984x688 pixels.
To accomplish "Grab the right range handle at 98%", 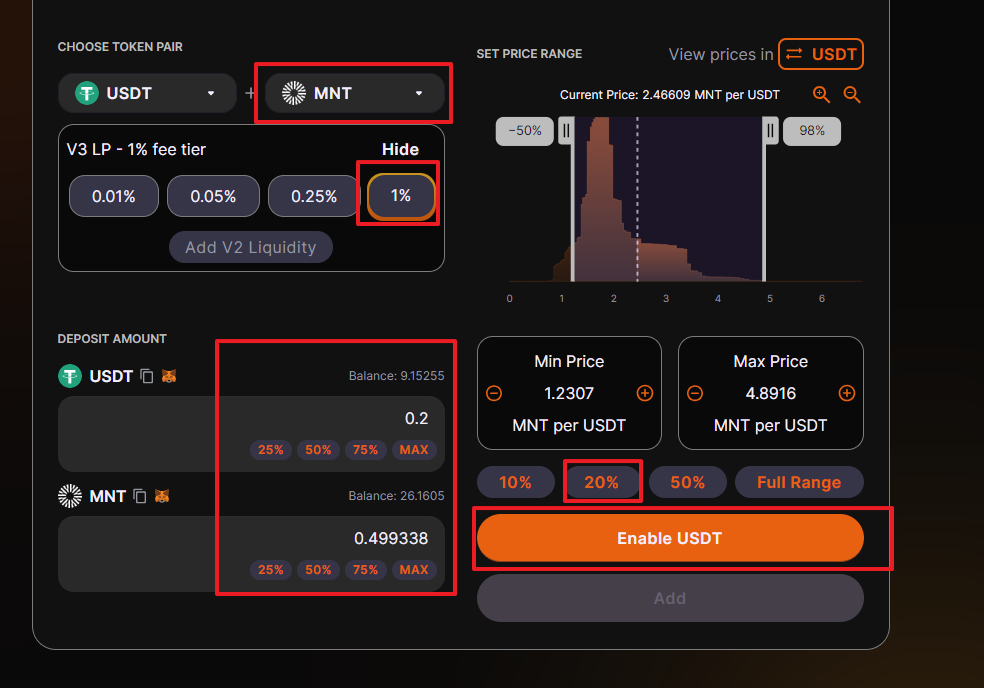I will tap(771, 131).
